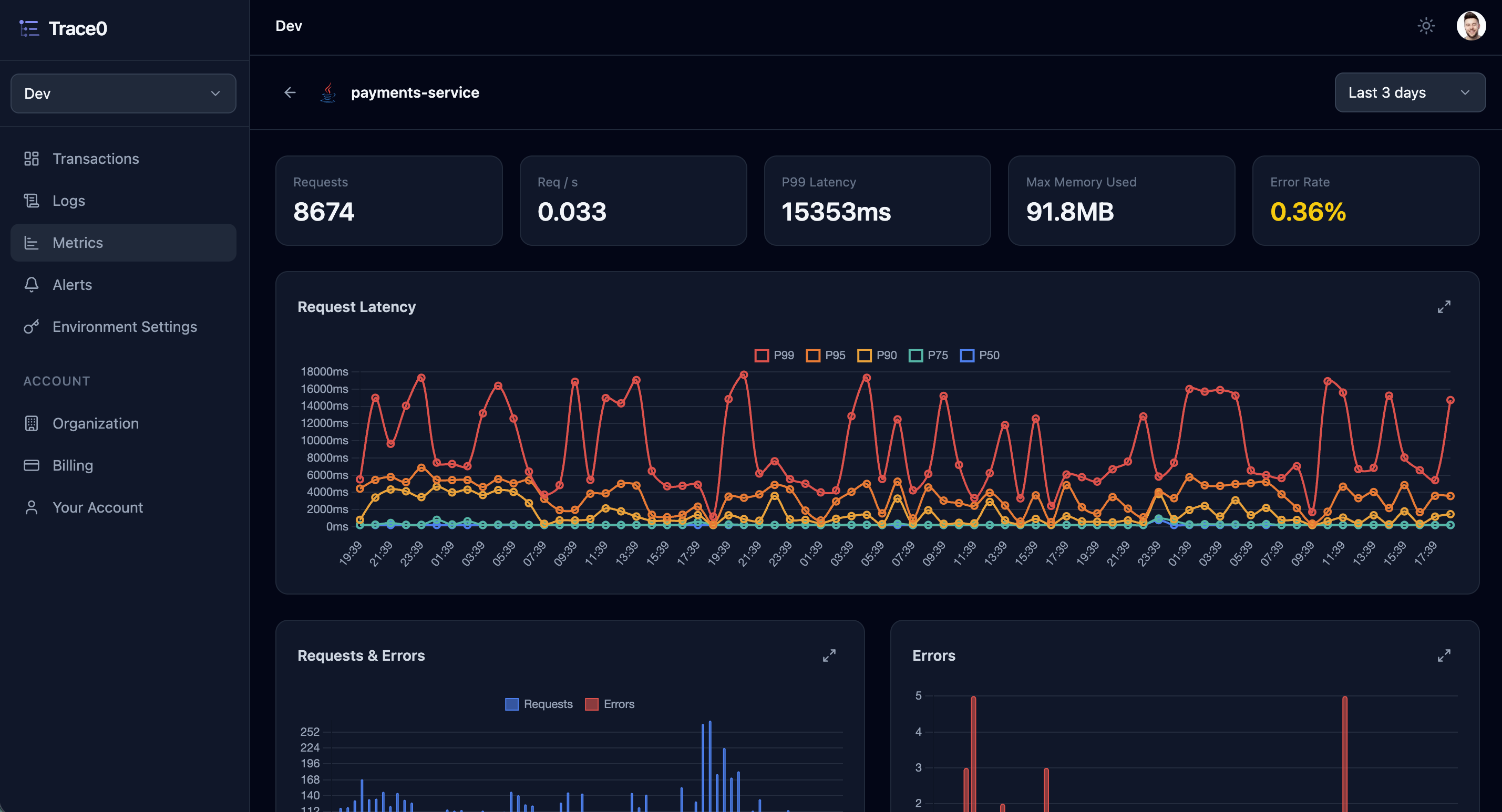Toggle the P75 legend series
Image resolution: width=1502 pixels, height=812 pixels.
pos(928,355)
